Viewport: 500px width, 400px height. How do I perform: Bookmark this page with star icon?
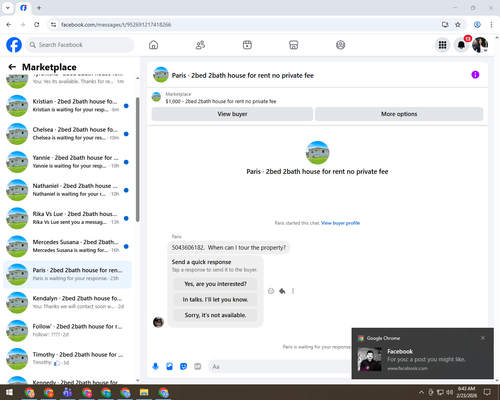point(458,25)
